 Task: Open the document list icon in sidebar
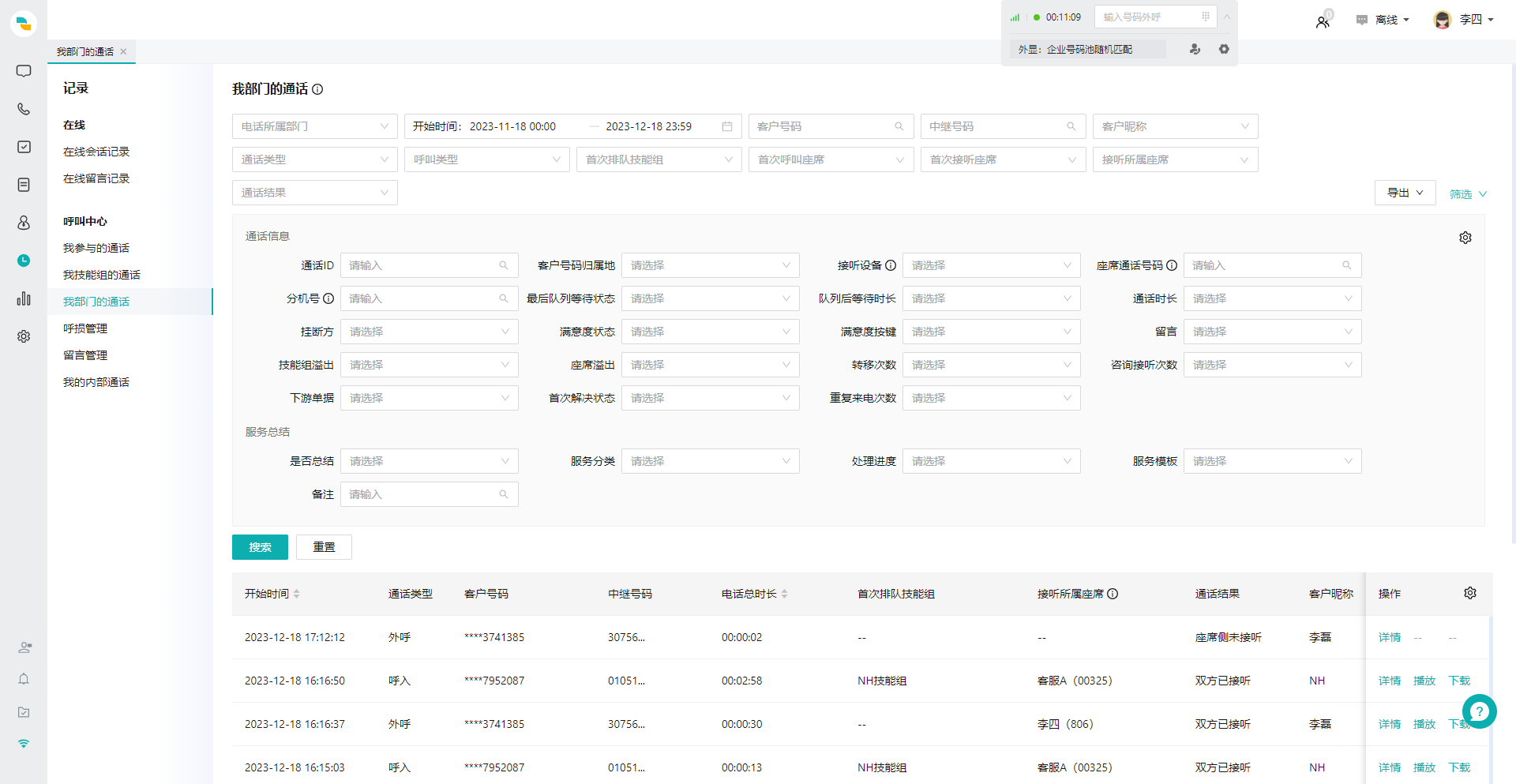tap(24, 185)
